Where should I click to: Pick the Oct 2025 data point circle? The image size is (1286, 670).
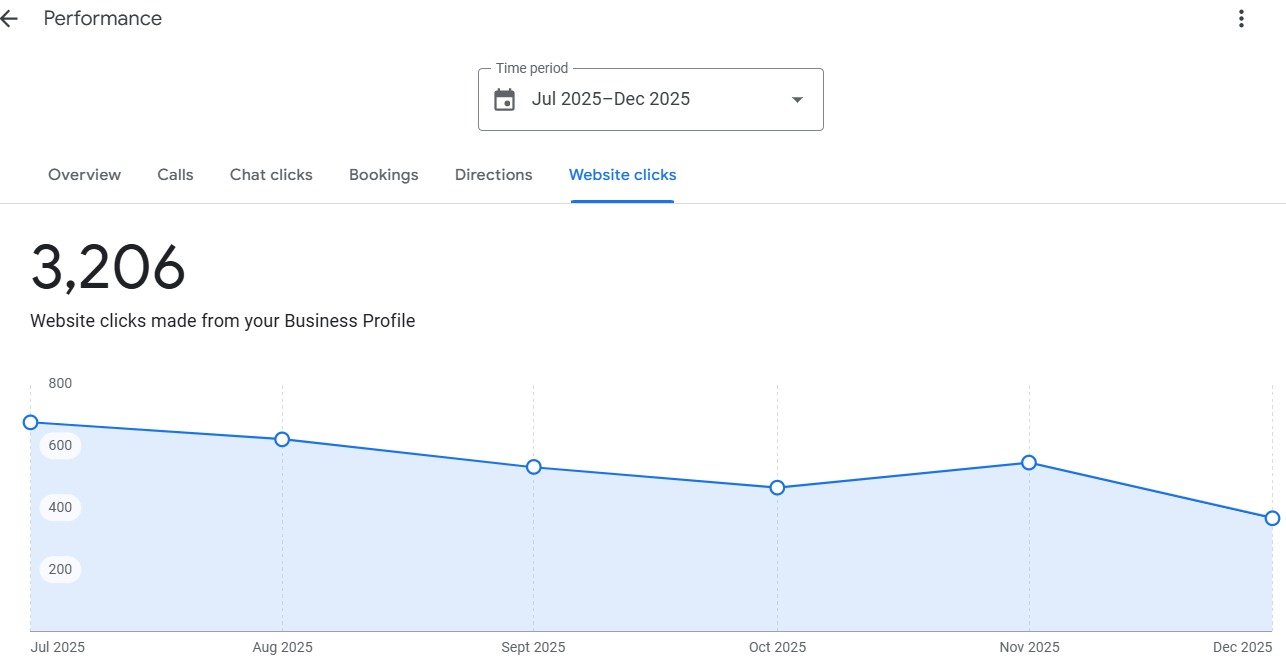[x=777, y=488]
